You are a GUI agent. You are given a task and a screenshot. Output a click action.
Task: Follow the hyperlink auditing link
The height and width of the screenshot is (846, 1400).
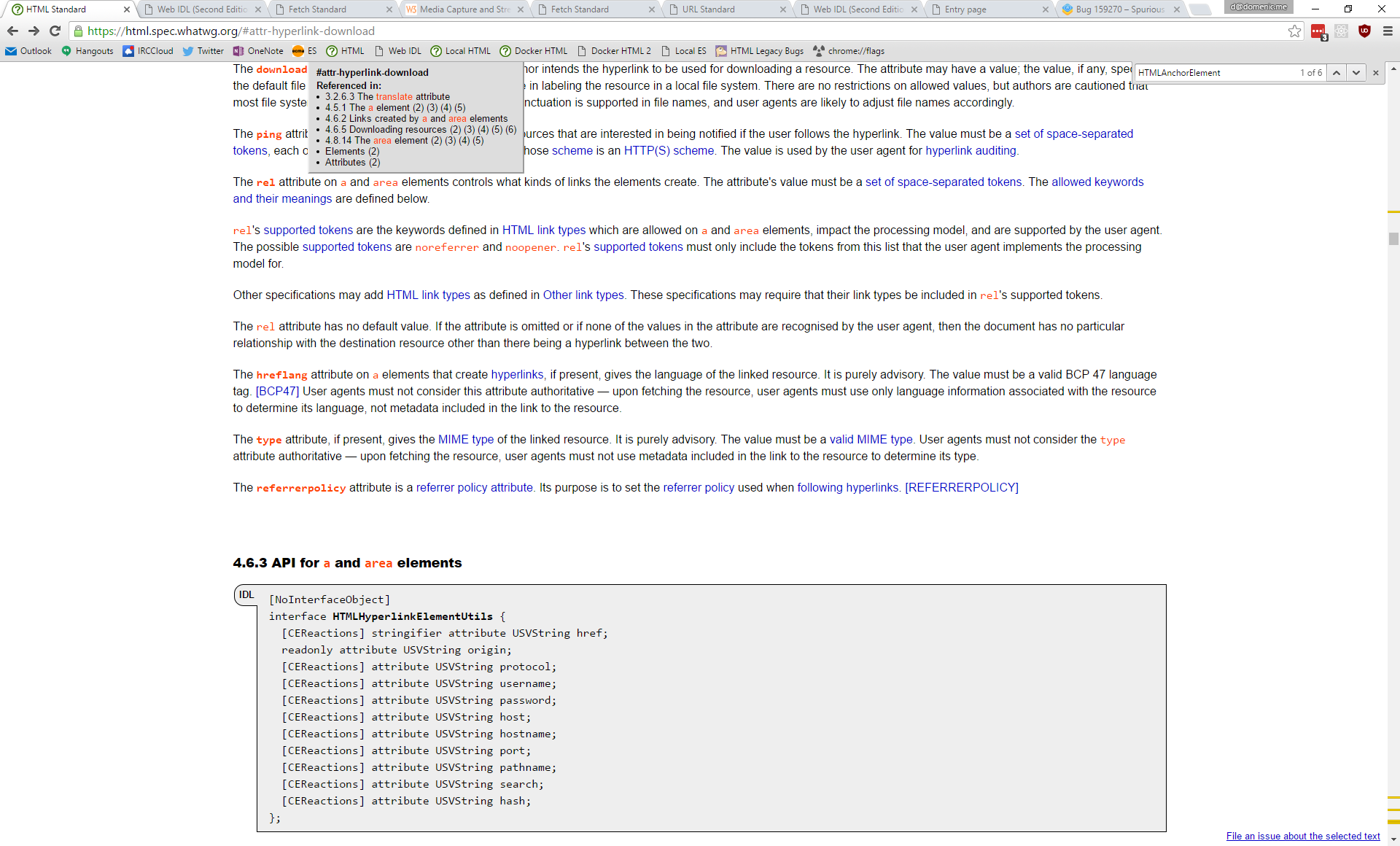tap(971, 150)
